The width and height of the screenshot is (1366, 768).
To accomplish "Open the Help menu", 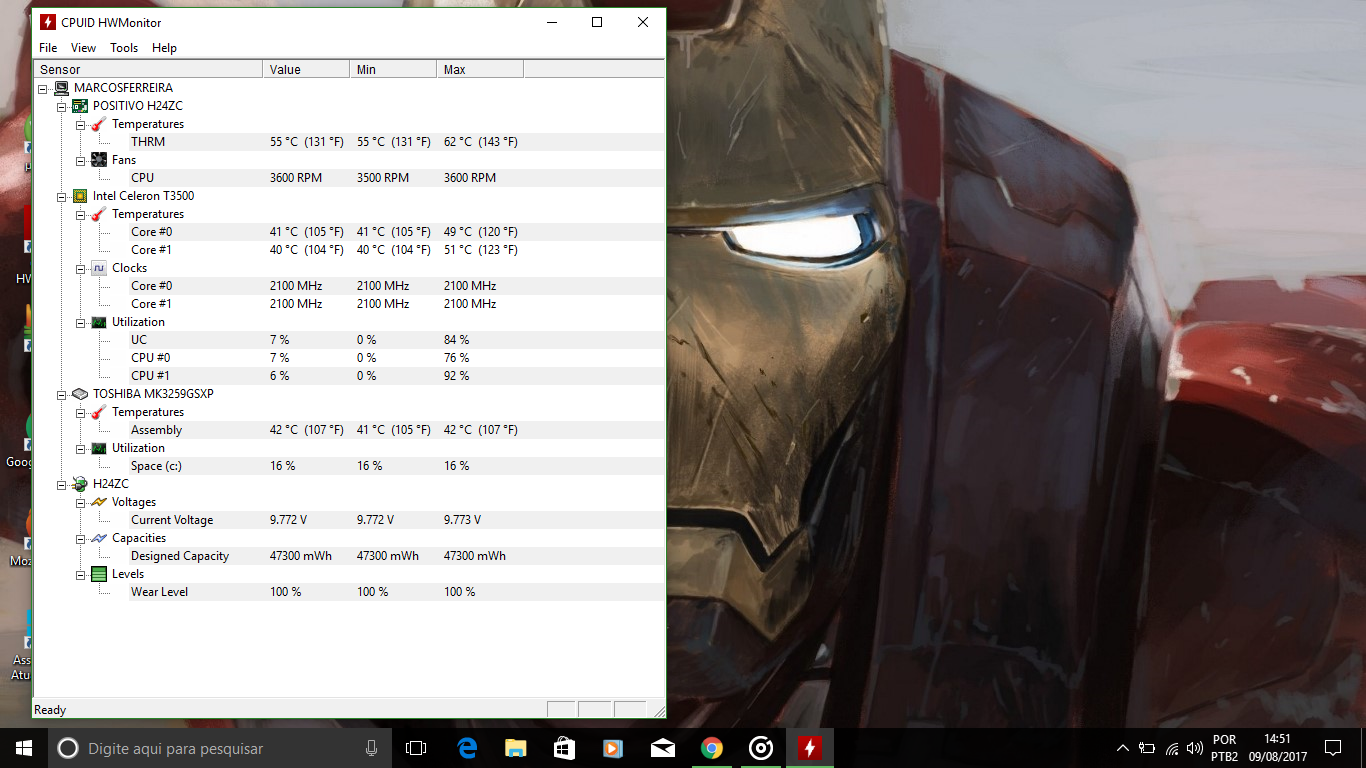I will pos(164,48).
